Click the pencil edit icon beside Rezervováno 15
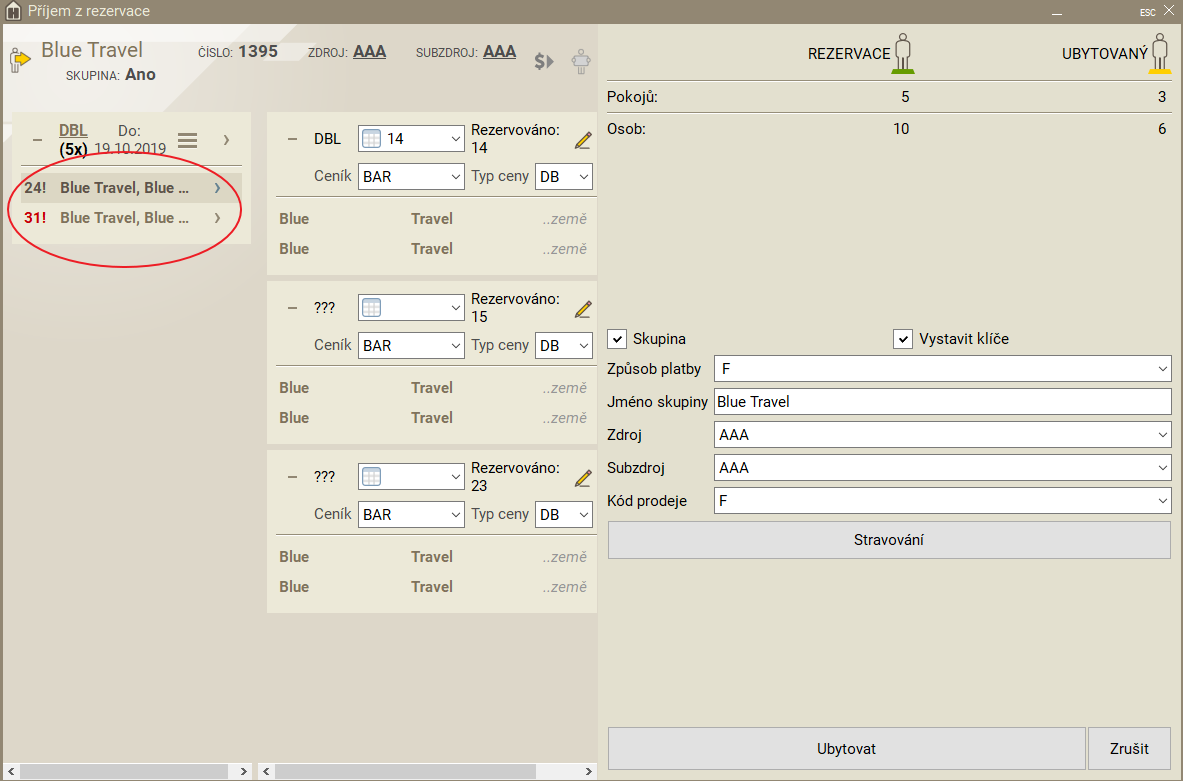Viewport: 1183px width, 781px height. tap(583, 309)
